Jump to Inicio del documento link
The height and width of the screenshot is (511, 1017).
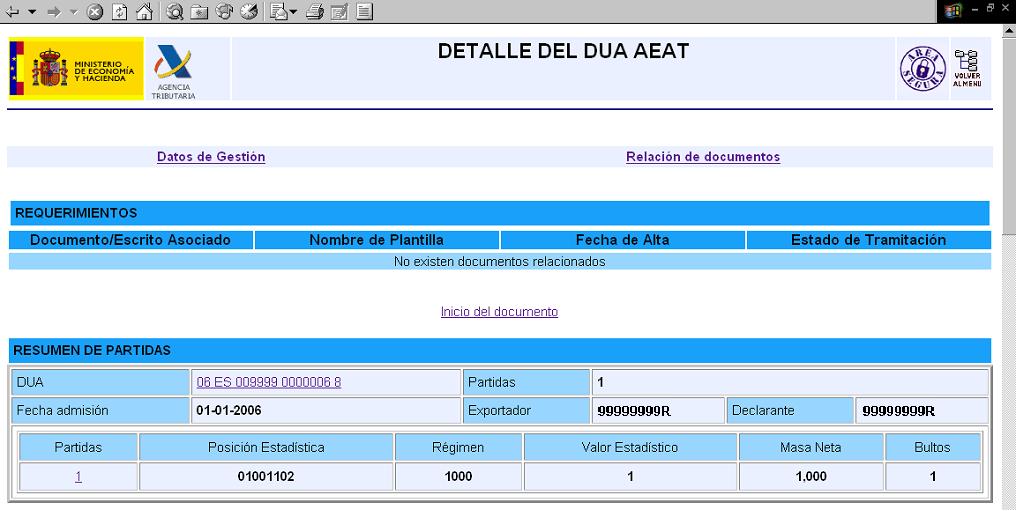499,312
